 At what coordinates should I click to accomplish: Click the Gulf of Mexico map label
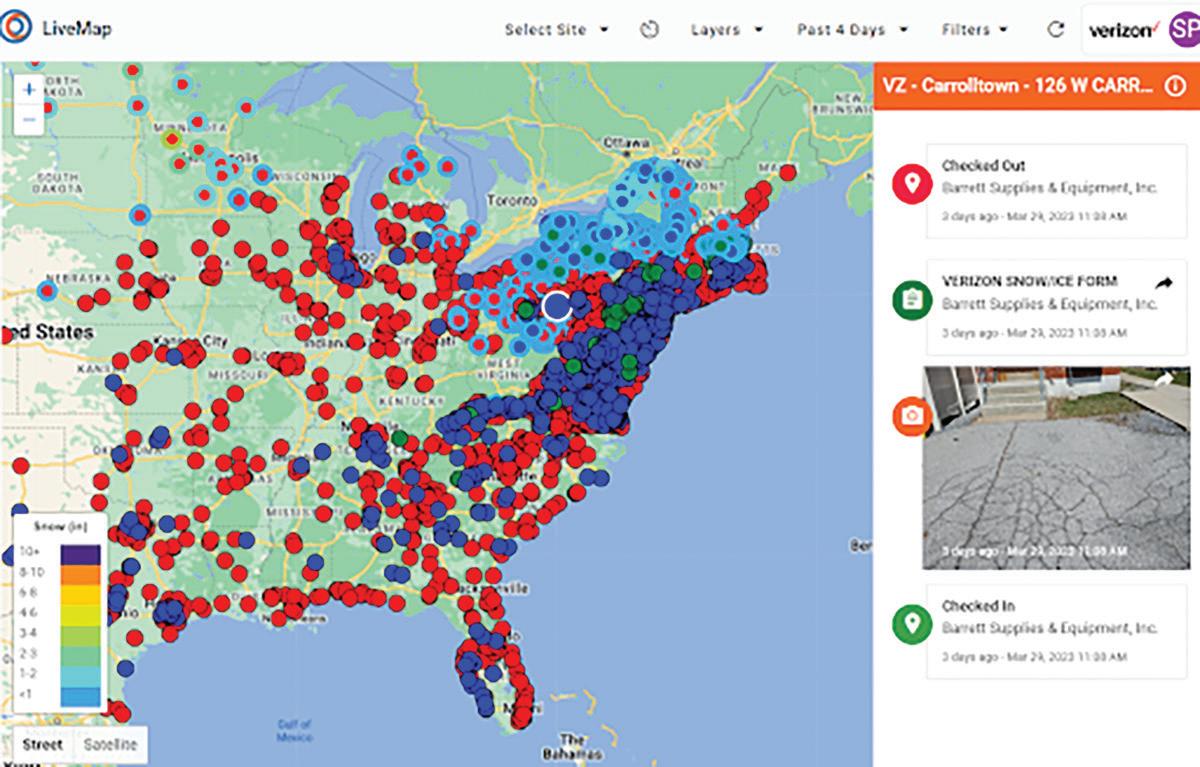tap(297, 731)
